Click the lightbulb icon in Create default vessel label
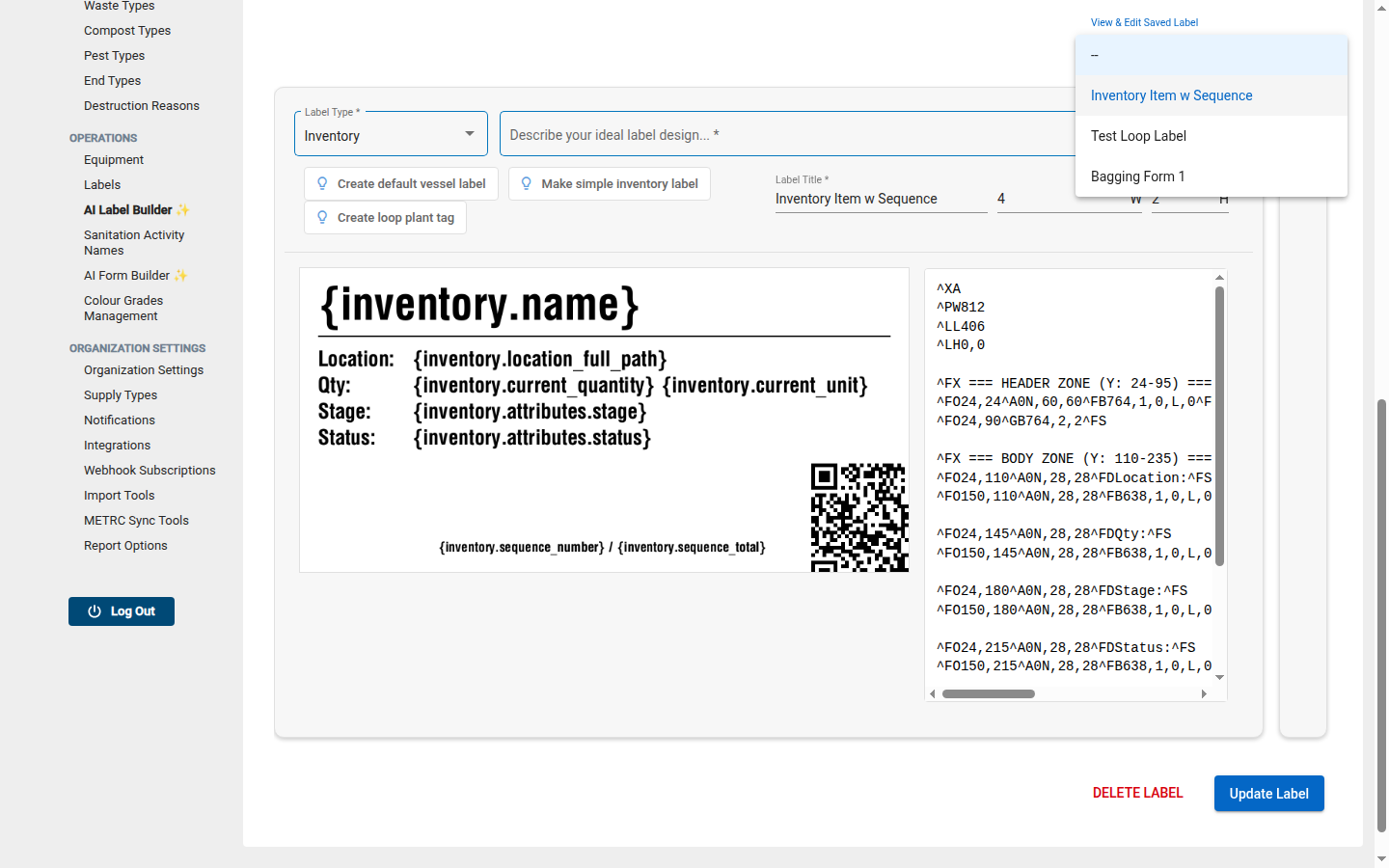The width and height of the screenshot is (1389, 868). 322,183
